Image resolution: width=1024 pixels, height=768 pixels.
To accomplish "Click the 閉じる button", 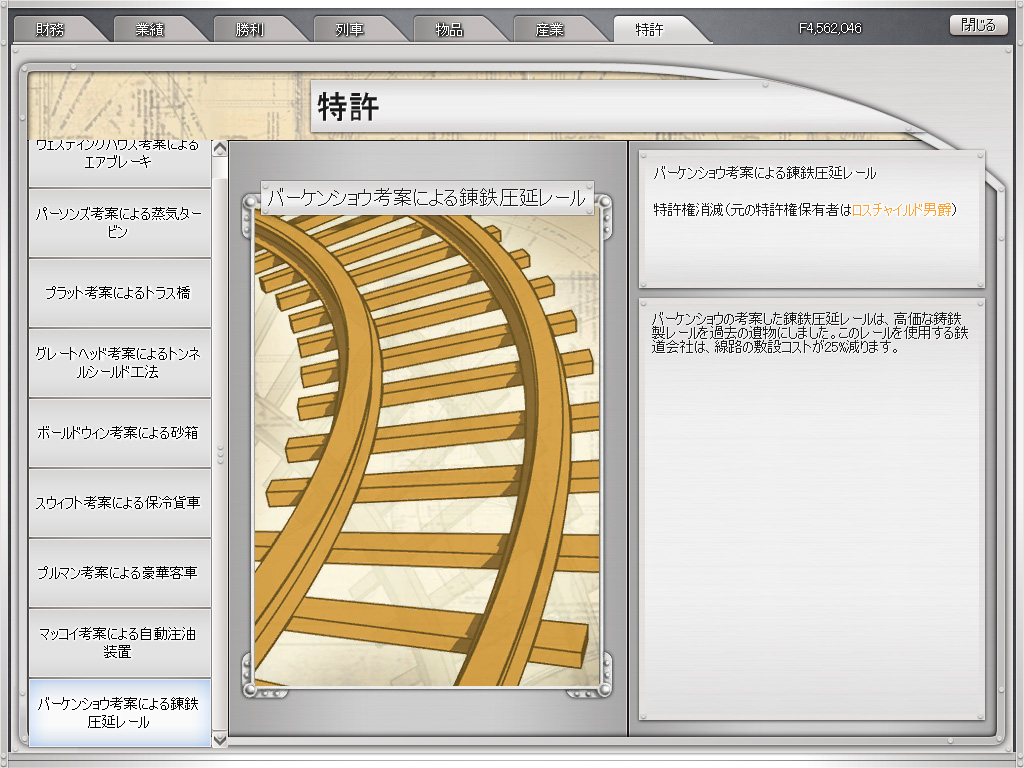I will (978, 25).
